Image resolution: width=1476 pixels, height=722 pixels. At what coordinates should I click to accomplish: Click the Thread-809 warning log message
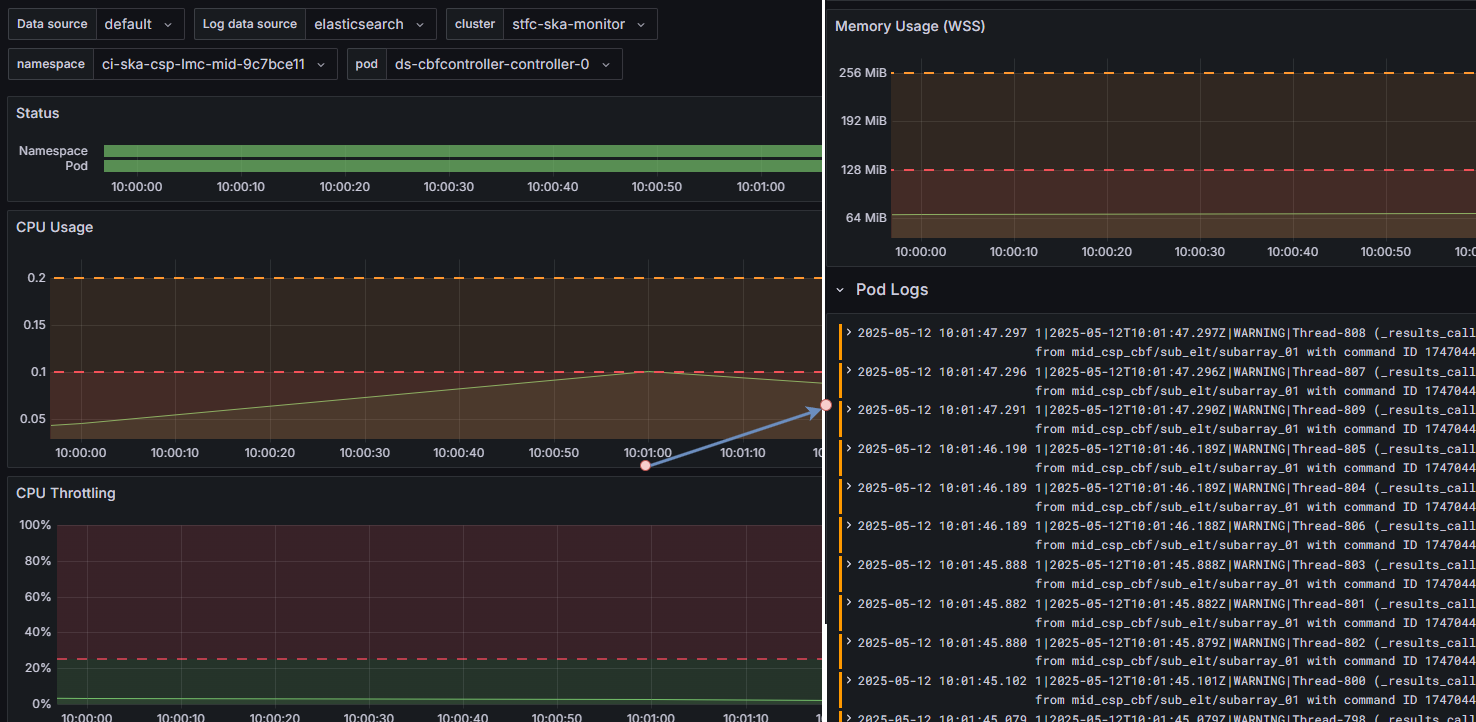(x=1255, y=419)
